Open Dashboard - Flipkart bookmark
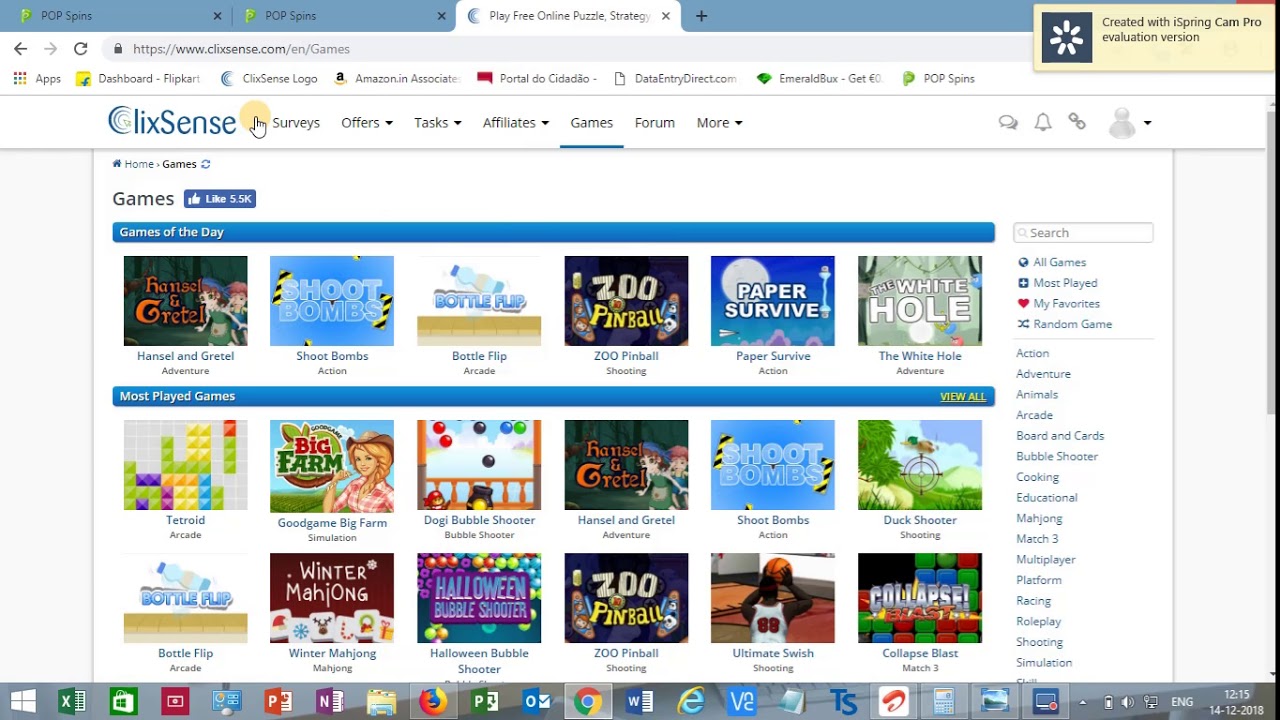The height and width of the screenshot is (720, 1280). coord(138,78)
